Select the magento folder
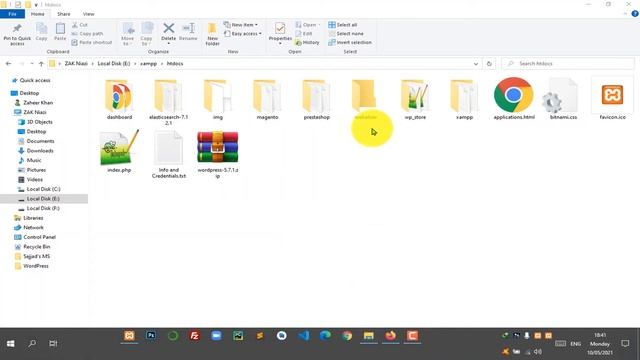640x360 pixels. coord(267,100)
